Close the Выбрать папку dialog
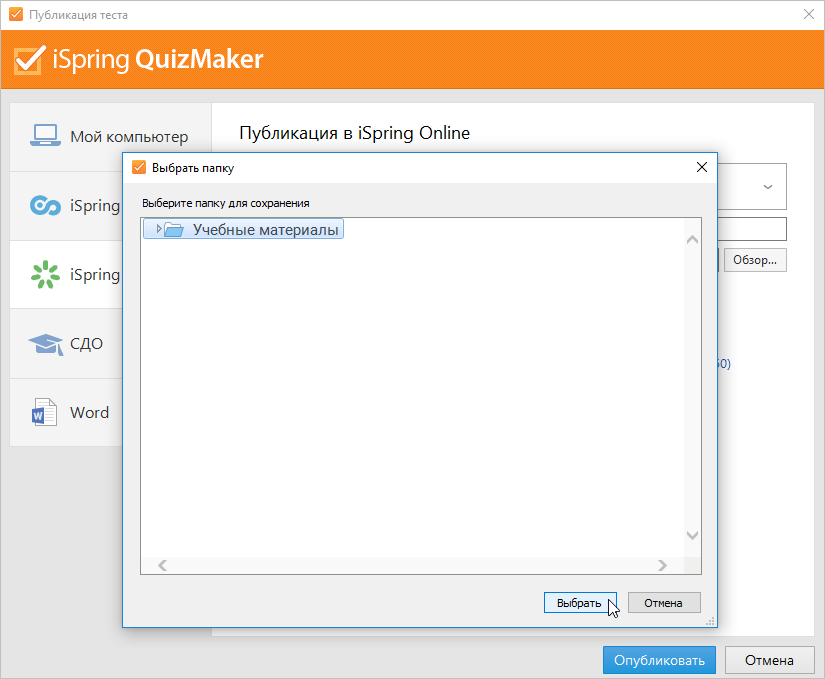This screenshot has height=679, width=825. 701,167
